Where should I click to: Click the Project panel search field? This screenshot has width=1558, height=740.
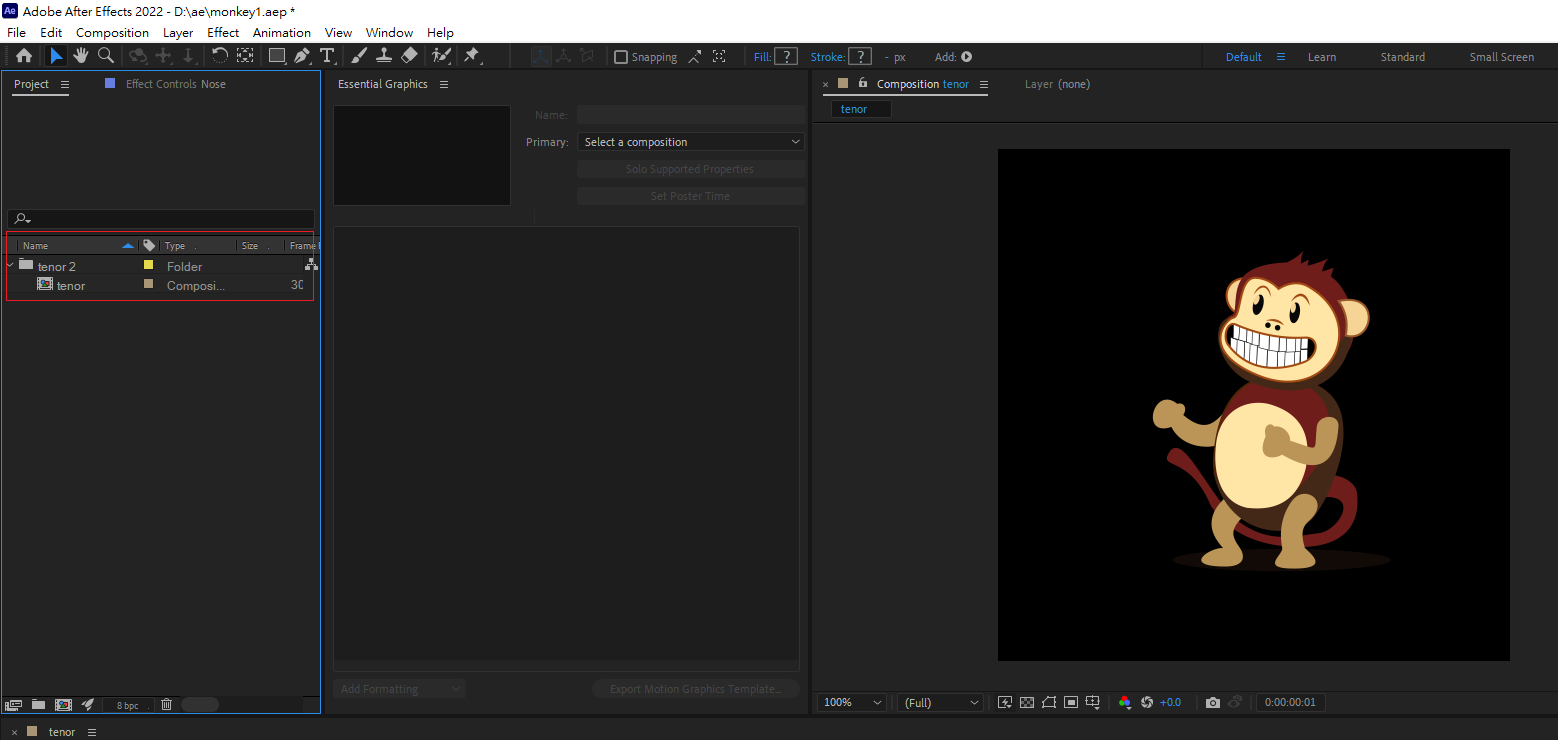pos(165,219)
